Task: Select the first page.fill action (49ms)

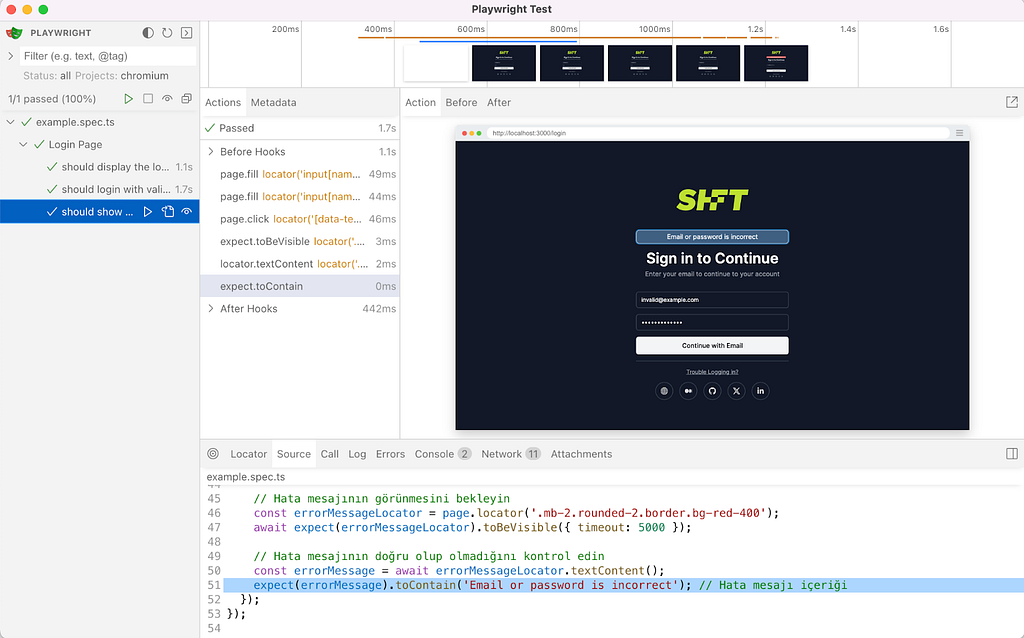Action: (x=300, y=174)
